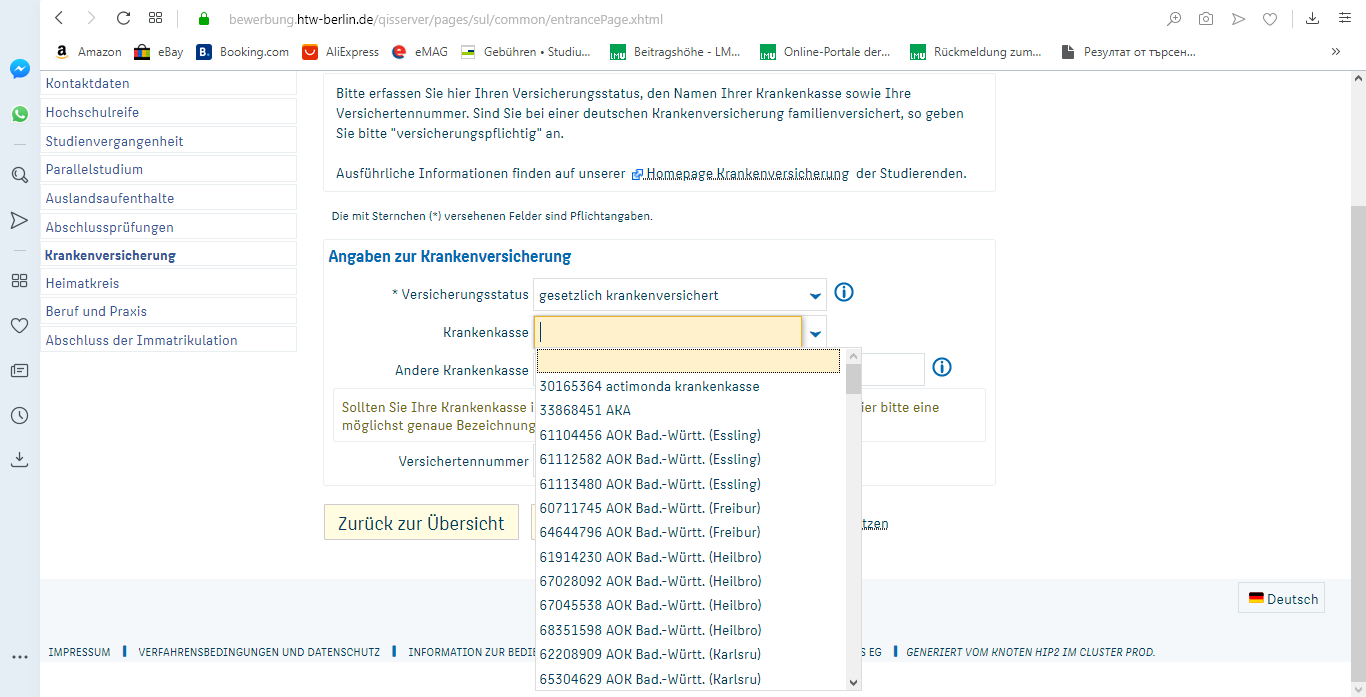1366x697 pixels.
Task: Choose 33868451 AKA from the list
Action: coord(585,410)
